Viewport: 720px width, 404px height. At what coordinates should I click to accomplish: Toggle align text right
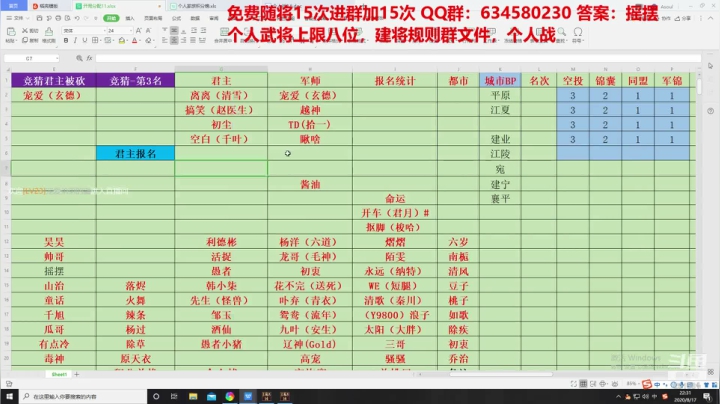pos(183,40)
